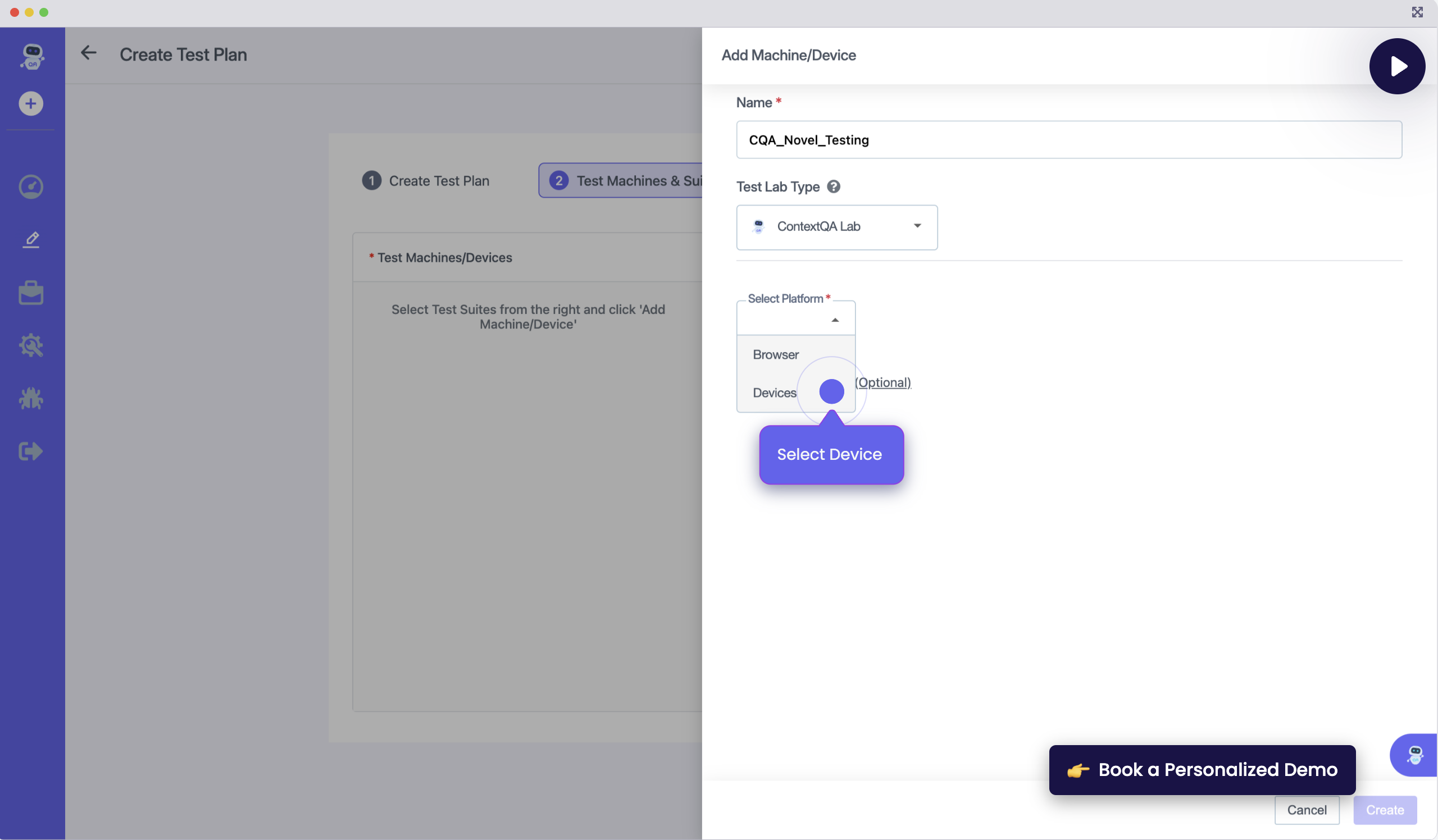The height and width of the screenshot is (840, 1438).
Task: Open the chatbot assistant bubble in the bottom right
Action: tap(1414, 755)
